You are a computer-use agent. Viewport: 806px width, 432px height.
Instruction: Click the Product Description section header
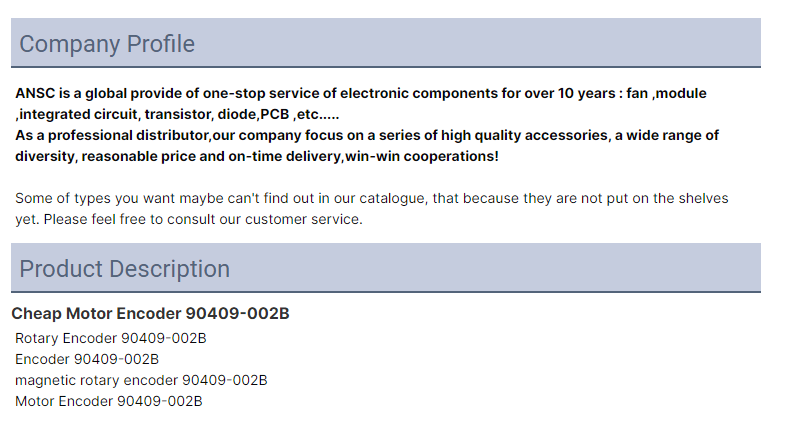pos(386,268)
